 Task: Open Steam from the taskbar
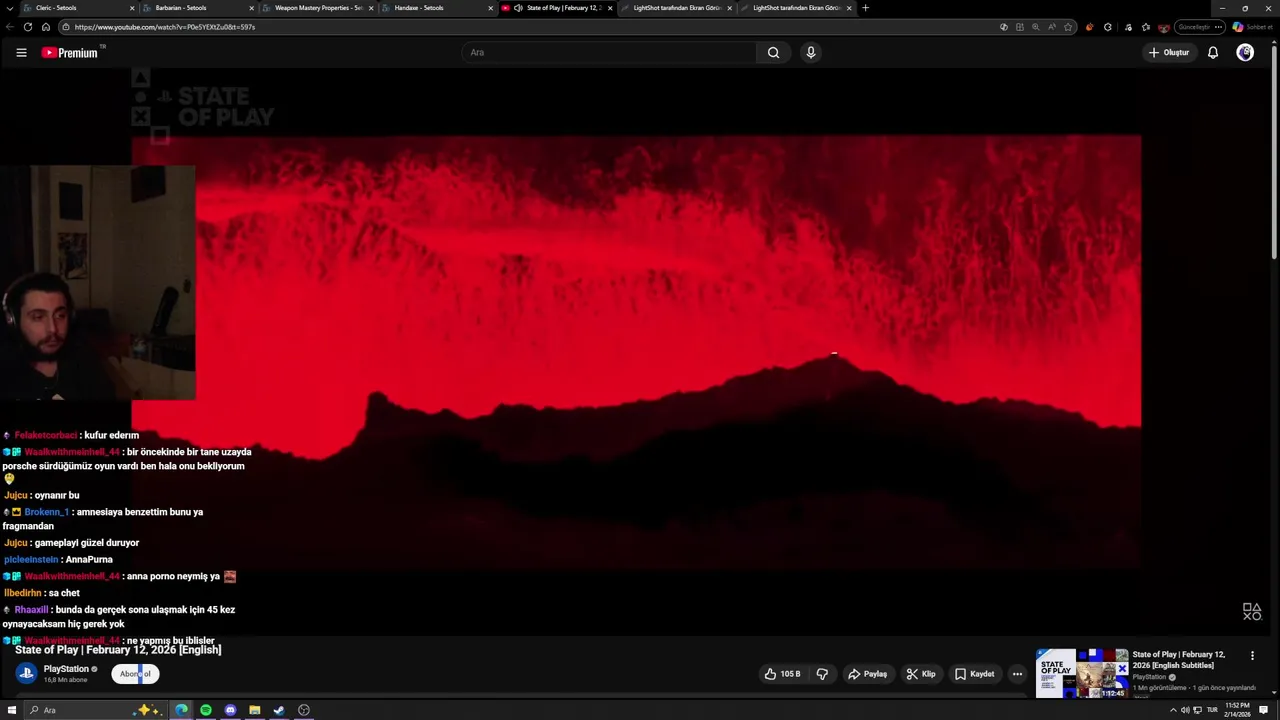click(x=279, y=710)
